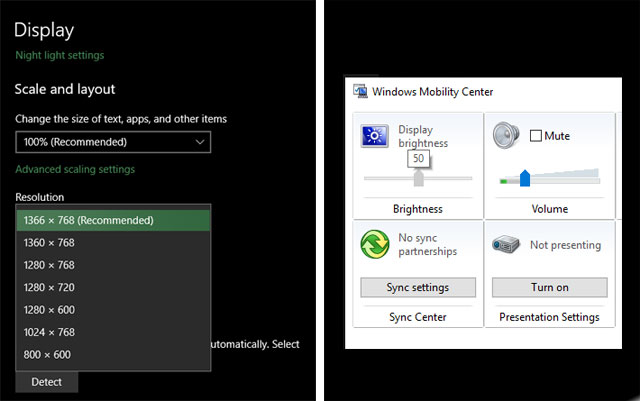
Task: Open the scale percentage dropdown
Action: click(x=113, y=142)
